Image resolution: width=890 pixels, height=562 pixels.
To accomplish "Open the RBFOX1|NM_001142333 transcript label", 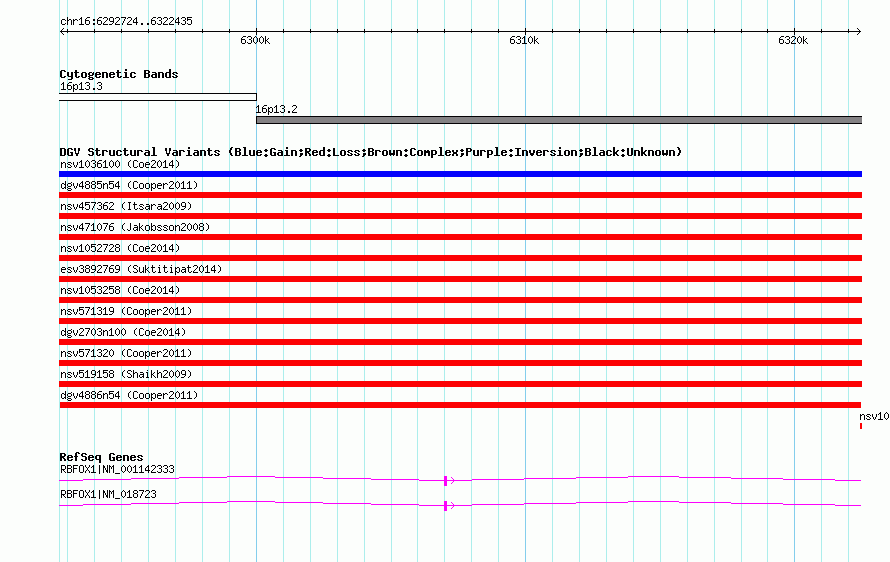I will (x=117, y=470).
